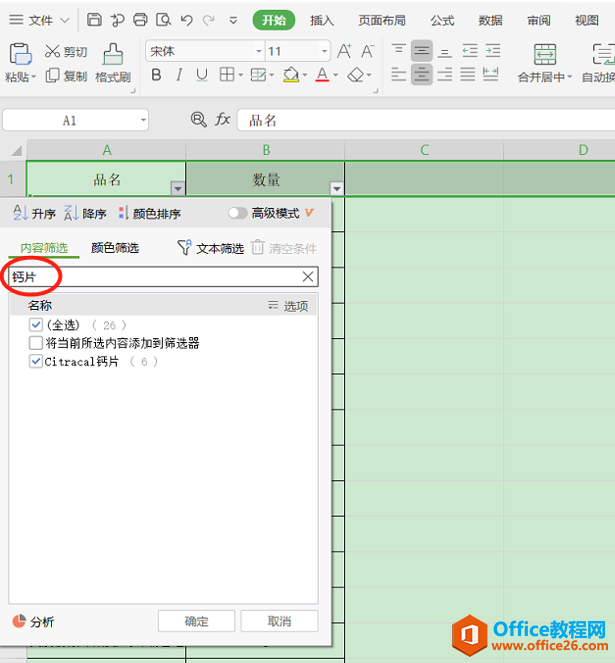Clear the filter search box with X

pos(308,277)
